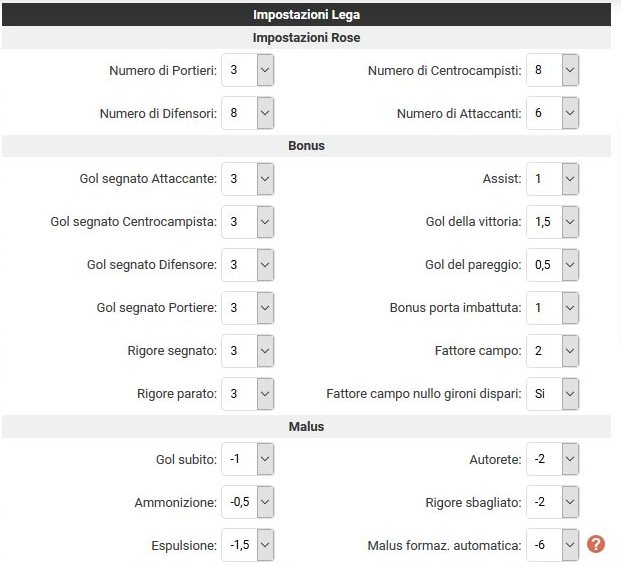Open the Rigore sbagliato dropdown
The image size is (621, 566).
click(x=552, y=502)
